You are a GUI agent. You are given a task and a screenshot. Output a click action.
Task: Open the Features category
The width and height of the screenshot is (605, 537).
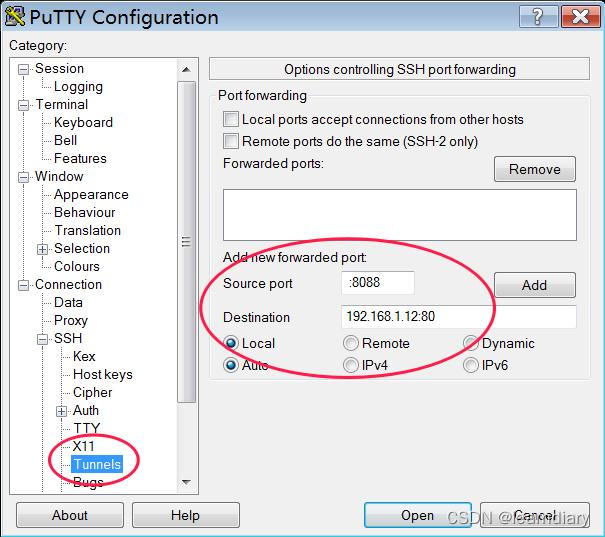(80, 158)
